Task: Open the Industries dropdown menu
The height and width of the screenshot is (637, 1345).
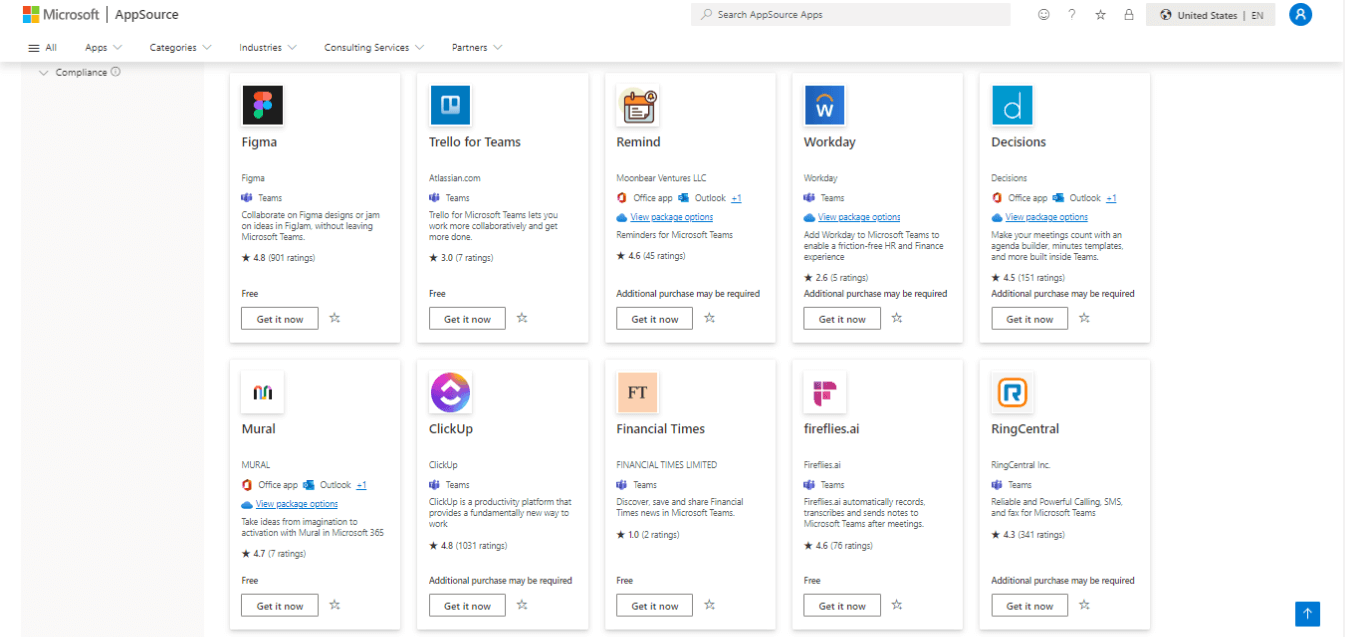Action: click(267, 47)
